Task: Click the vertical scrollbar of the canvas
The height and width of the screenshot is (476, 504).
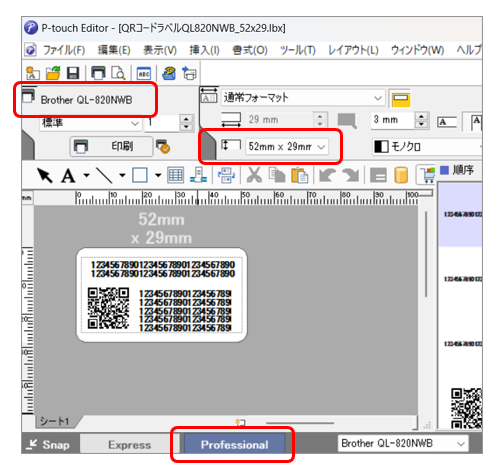Action: click(426, 253)
